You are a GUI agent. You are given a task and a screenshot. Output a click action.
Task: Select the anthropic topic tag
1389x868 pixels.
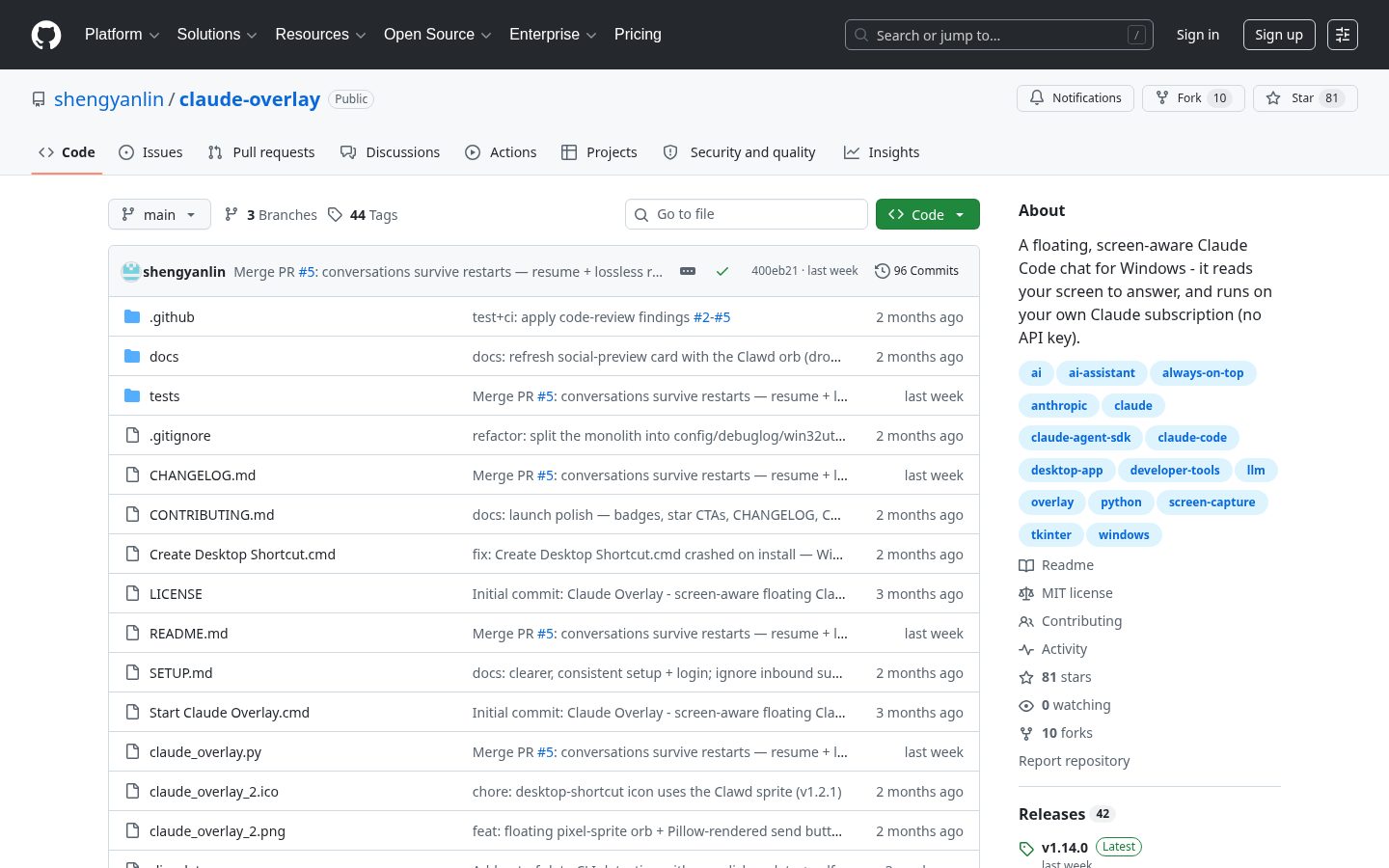point(1058,406)
